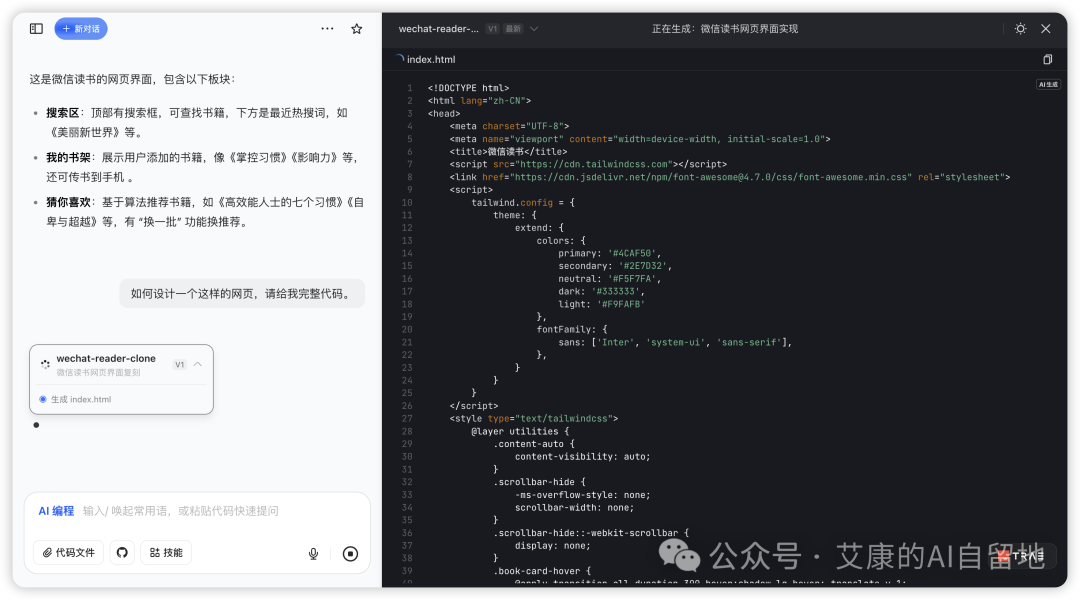Attach a file via 代码文件 button
This screenshot has height=600, width=1080.
point(69,552)
